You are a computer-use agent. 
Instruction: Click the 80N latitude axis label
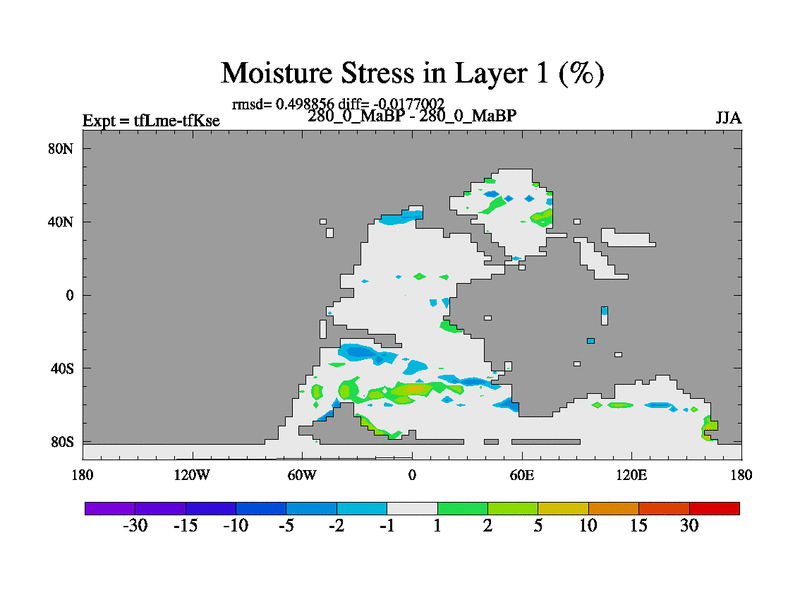coord(64,148)
